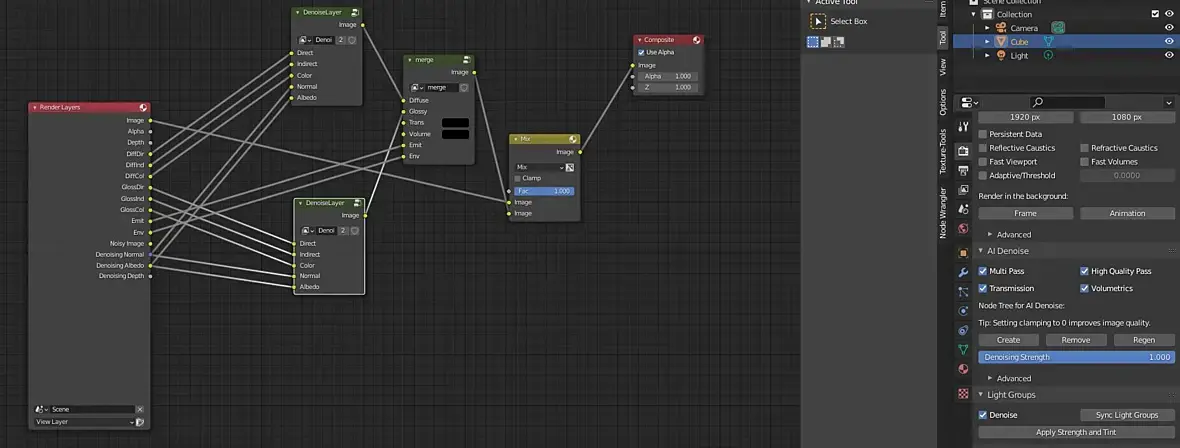
Task: Expand the Light item in outliner
Action: pos(988,56)
